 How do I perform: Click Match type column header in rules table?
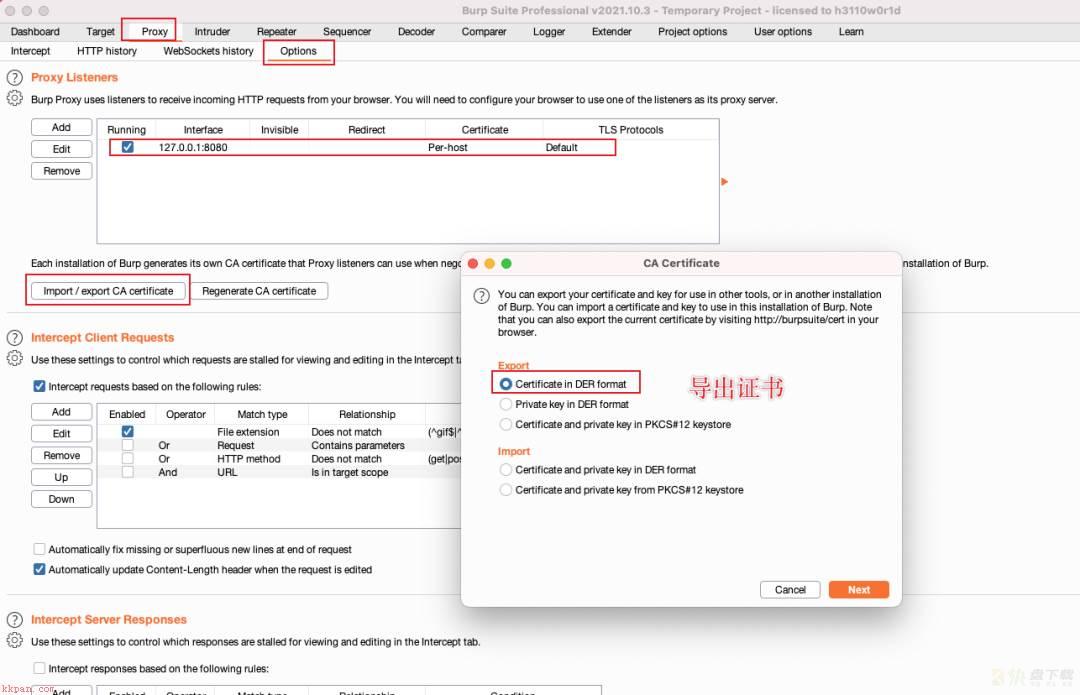262,414
